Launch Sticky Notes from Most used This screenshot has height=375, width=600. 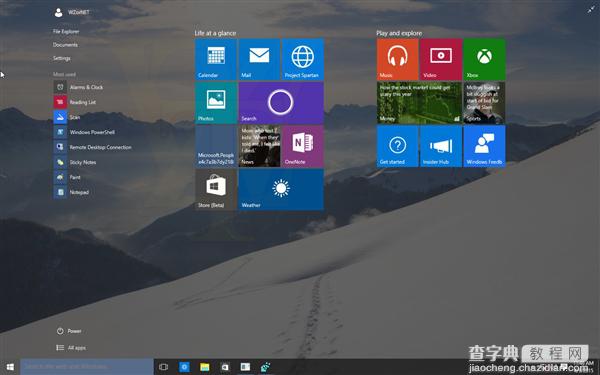[75, 162]
